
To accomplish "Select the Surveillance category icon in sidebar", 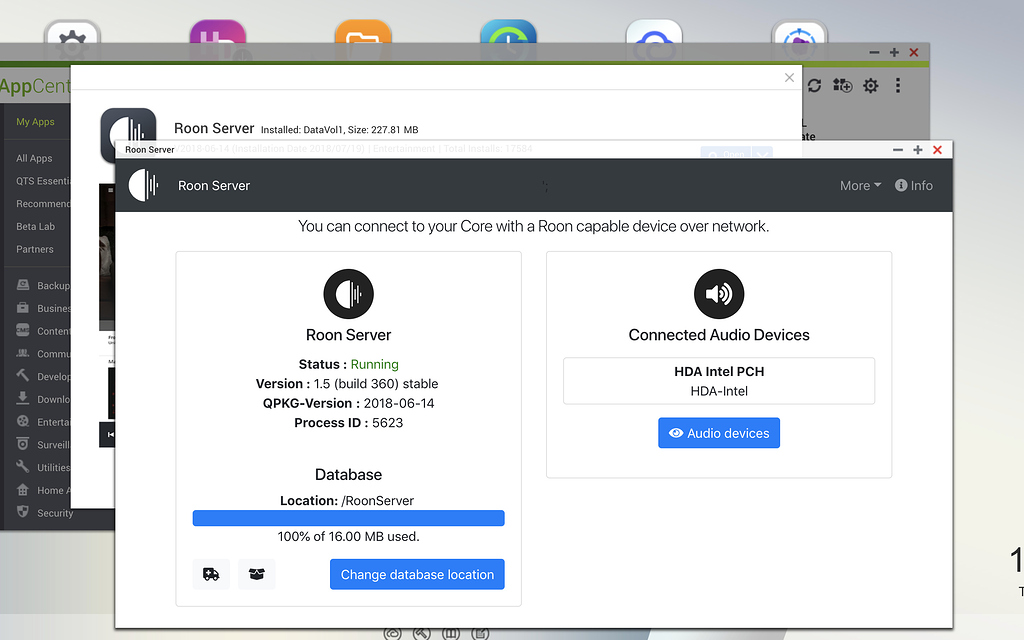I will tap(22, 444).
